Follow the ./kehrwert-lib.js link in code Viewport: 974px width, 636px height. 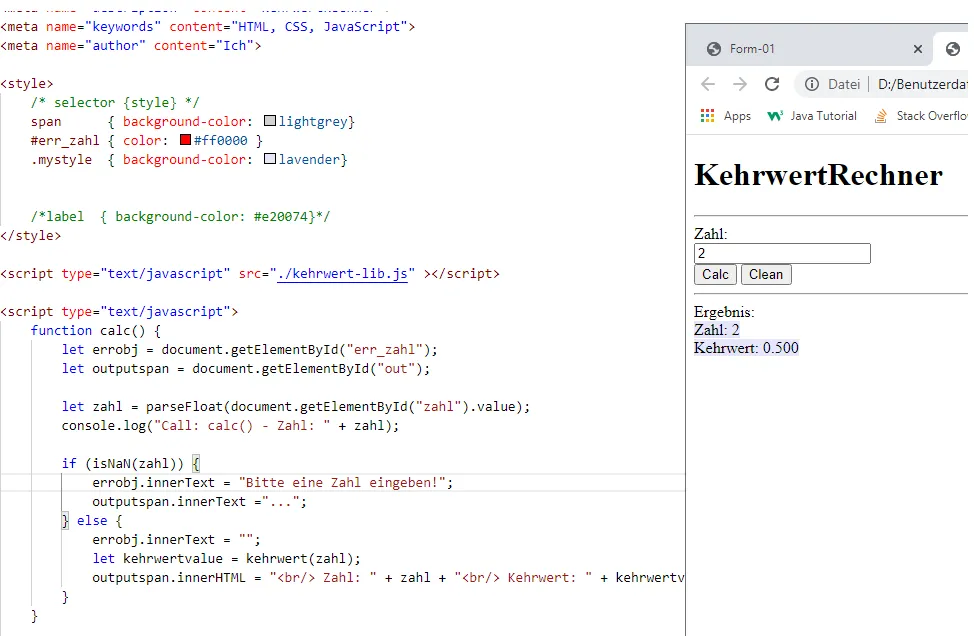(343, 274)
